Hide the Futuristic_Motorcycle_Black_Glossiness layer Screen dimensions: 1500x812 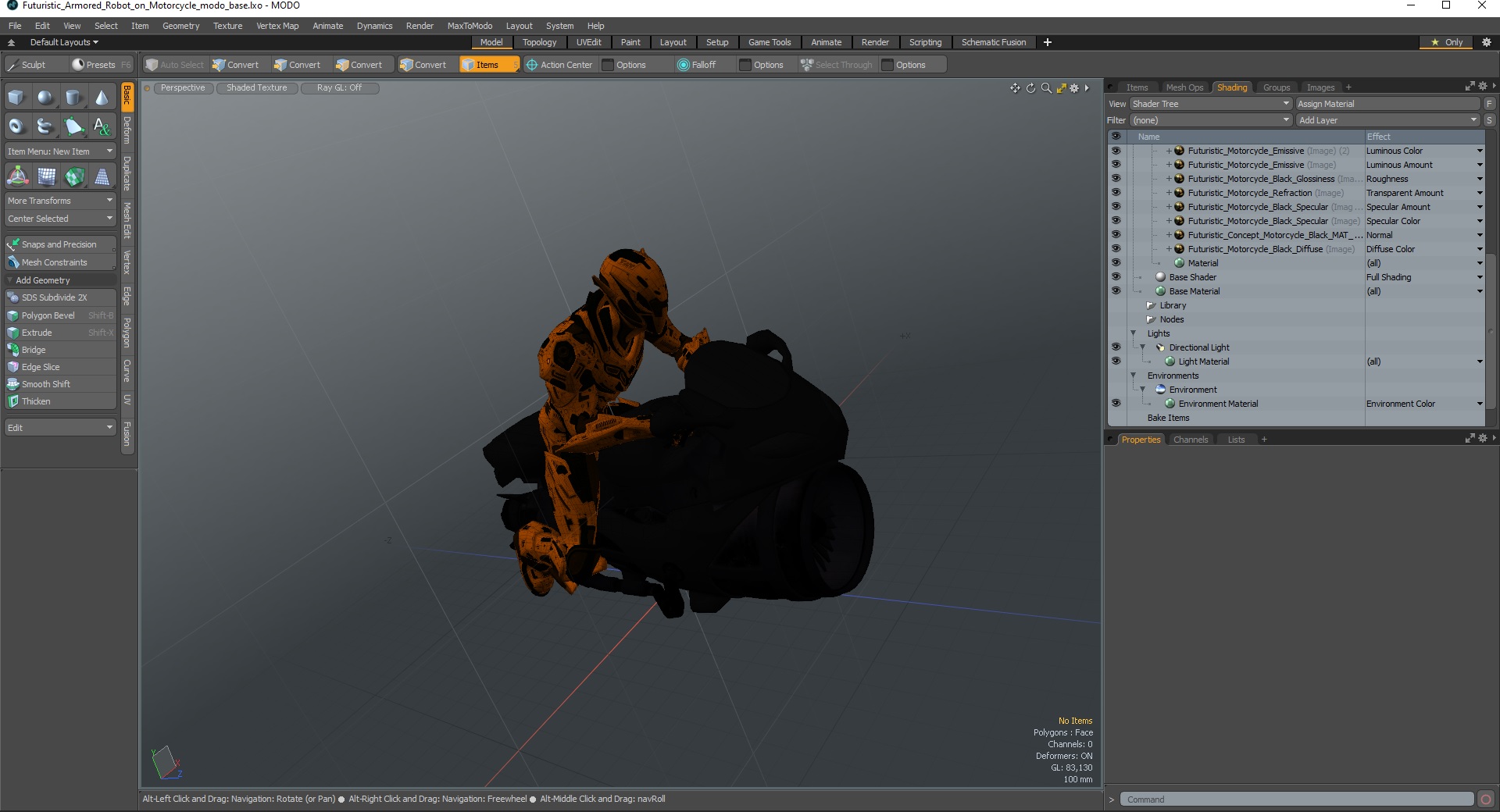click(x=1116, y=179)
